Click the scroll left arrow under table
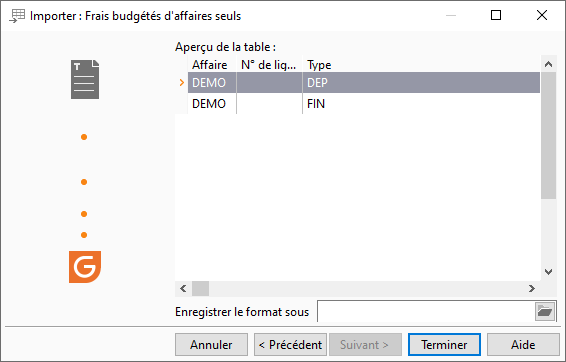 pos(183,288)
